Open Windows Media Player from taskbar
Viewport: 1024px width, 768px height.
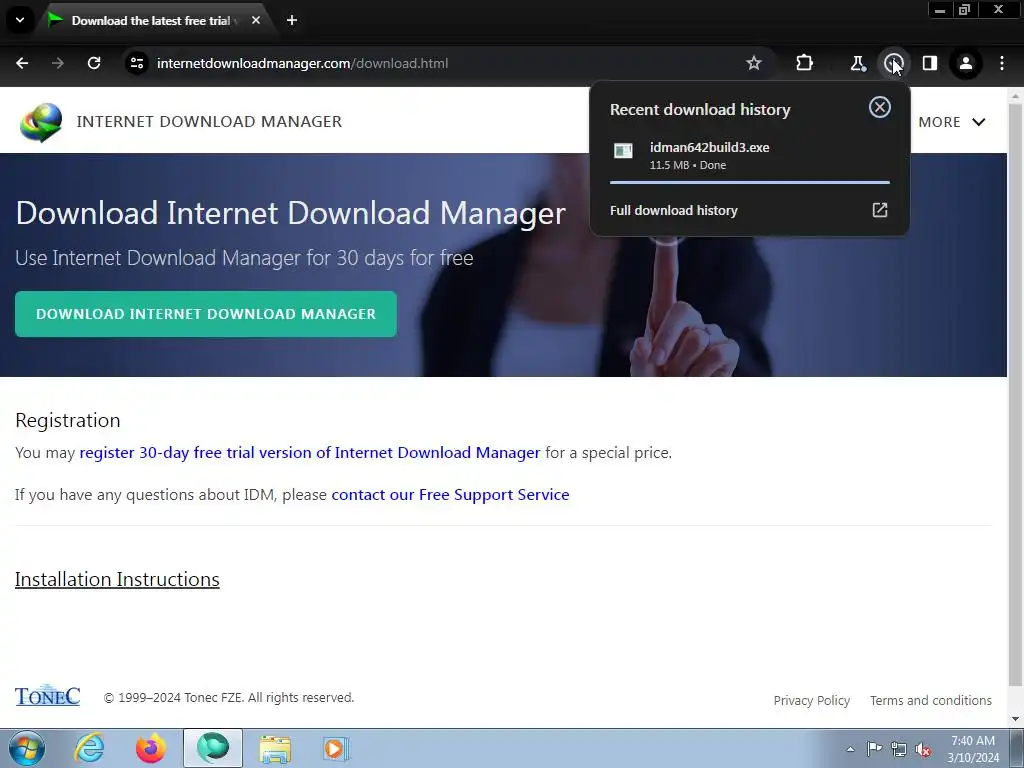pos(337,748)
